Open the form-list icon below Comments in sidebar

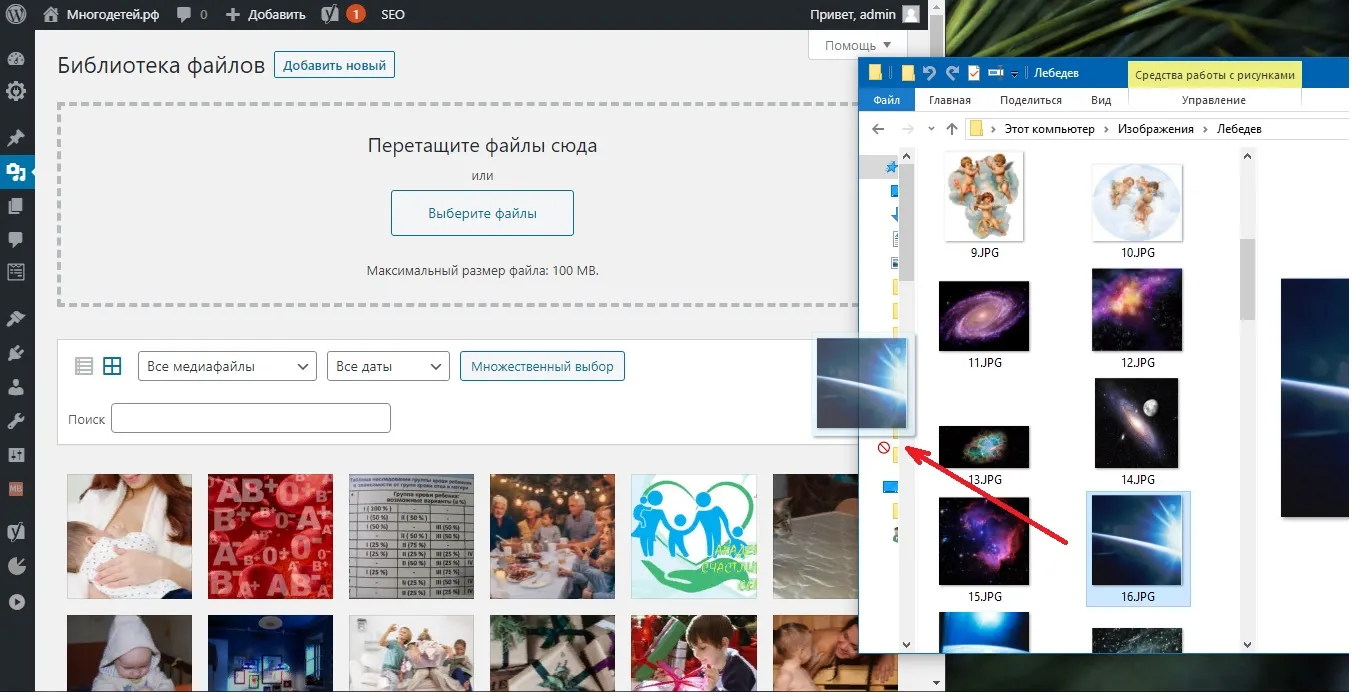click(16, 272)
